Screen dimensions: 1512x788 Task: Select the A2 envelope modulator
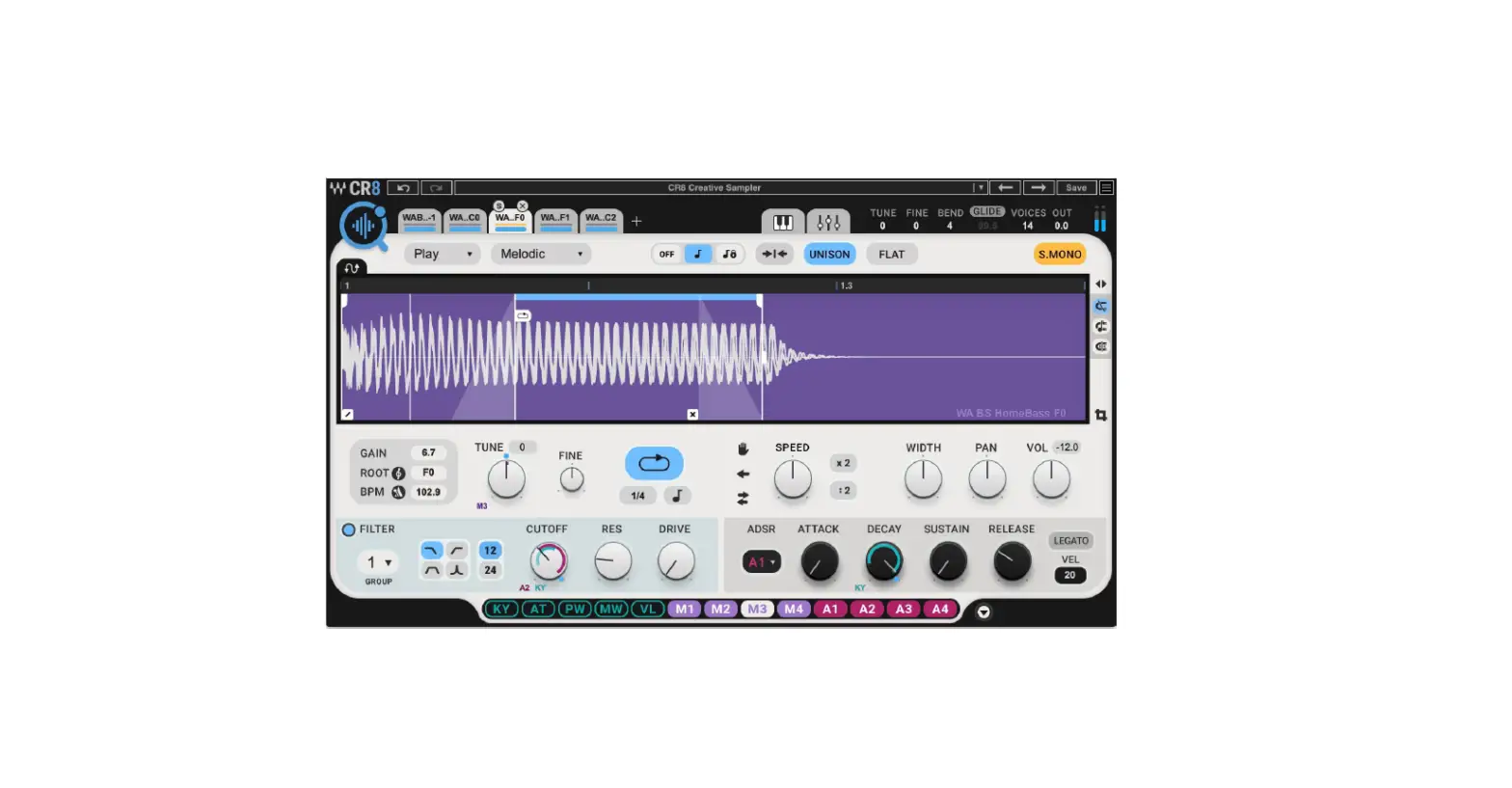[867, 610]
